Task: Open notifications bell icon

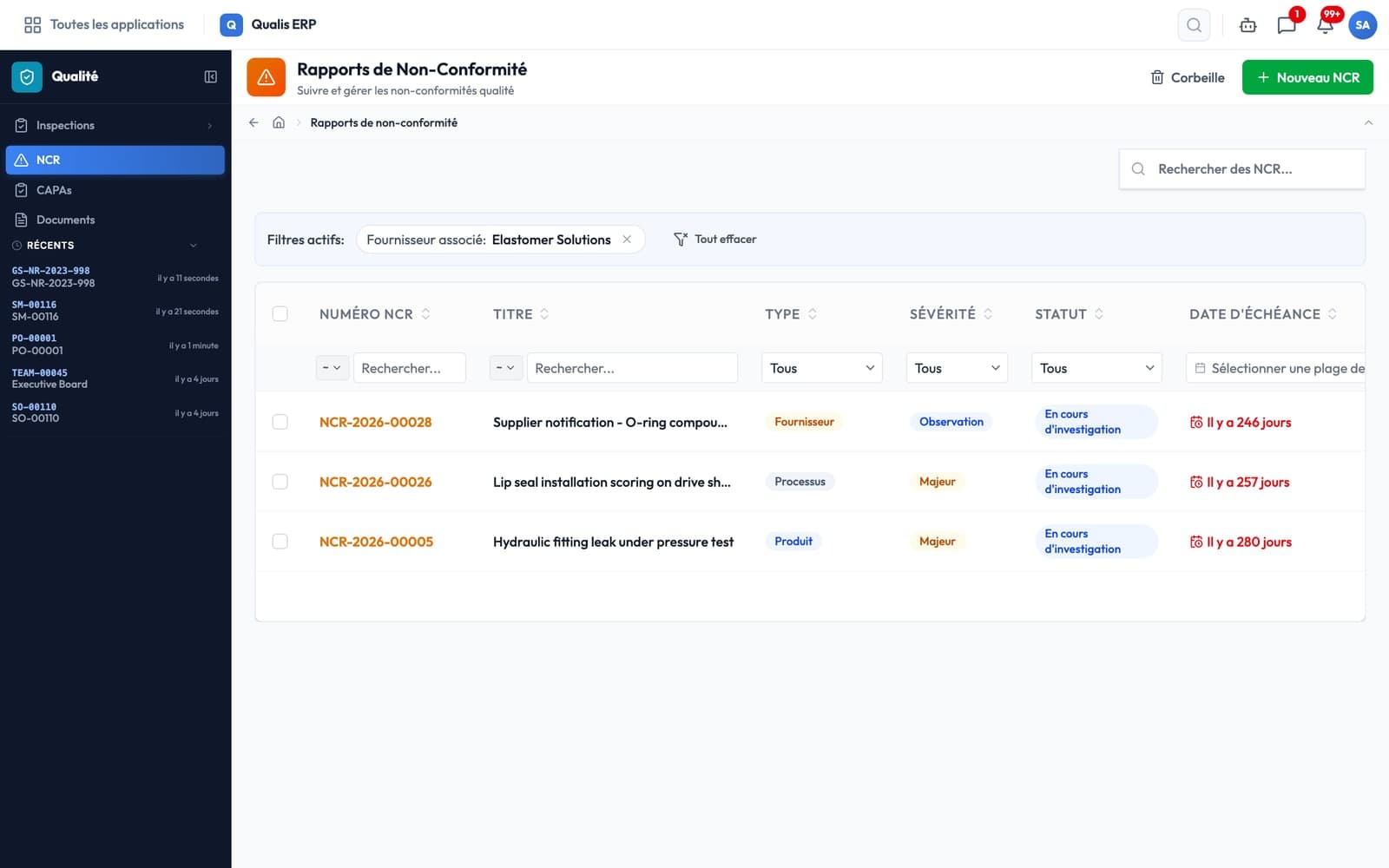Action: pyautogui.click(x=1325, y=25)
